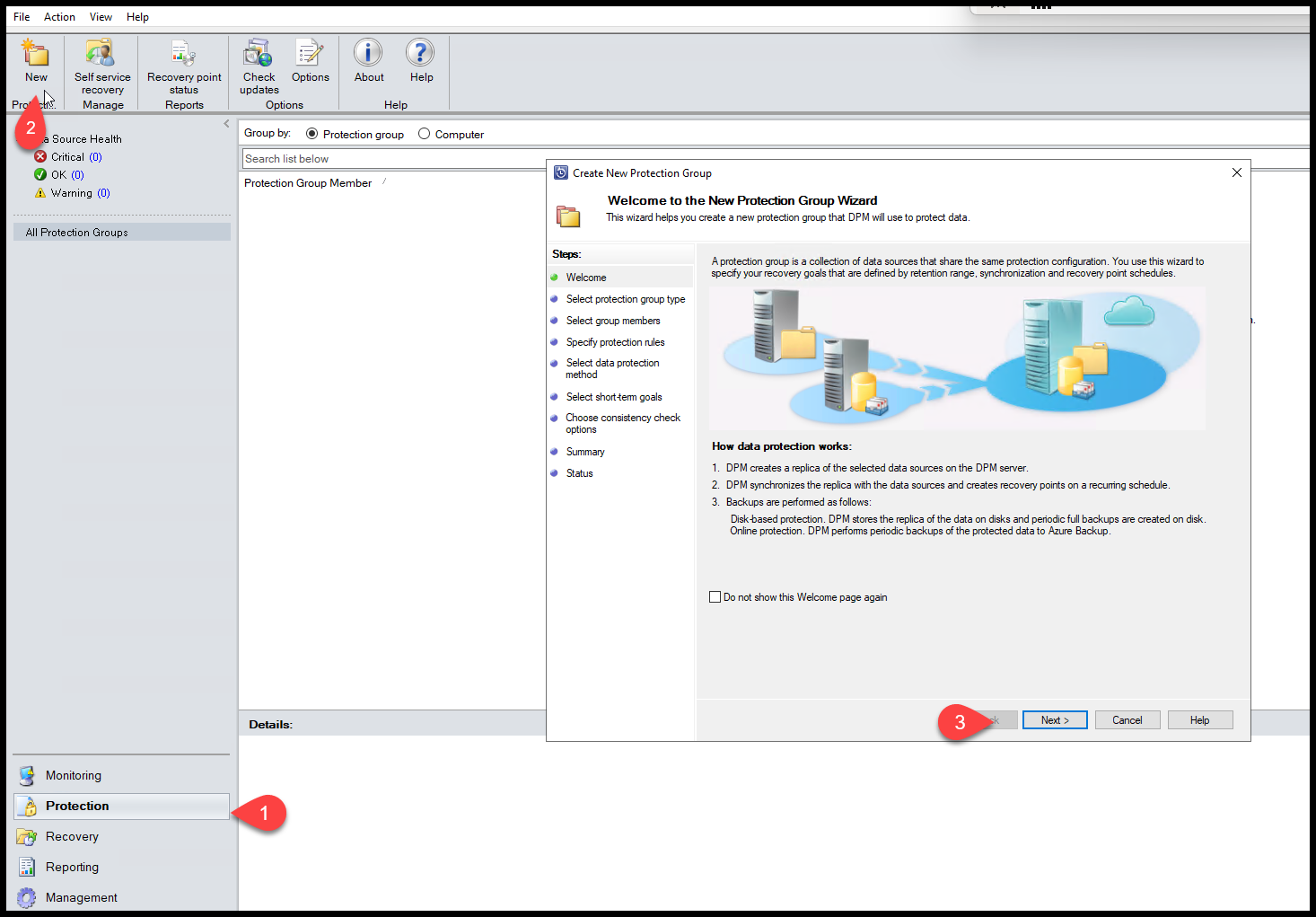This screenshot has width=1316, height=917.
Task: Click the wizard Help button
Action: [x=1200, y=720]
